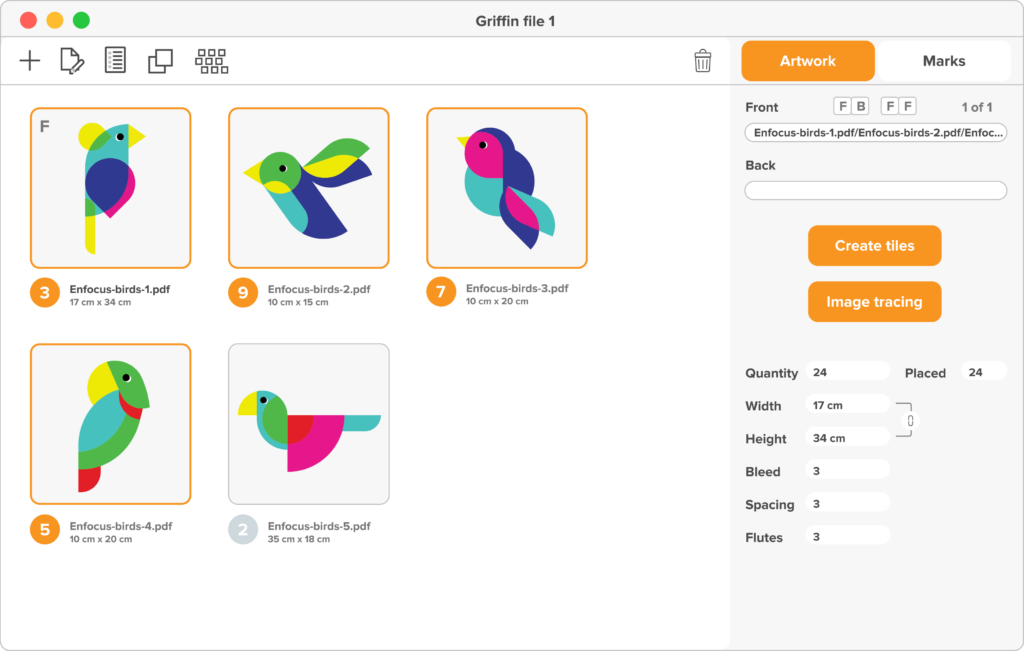The image size is (1024, 651).
Task: Toggle the first F front option
Action: pyautogui.click(x=842, y=106)
